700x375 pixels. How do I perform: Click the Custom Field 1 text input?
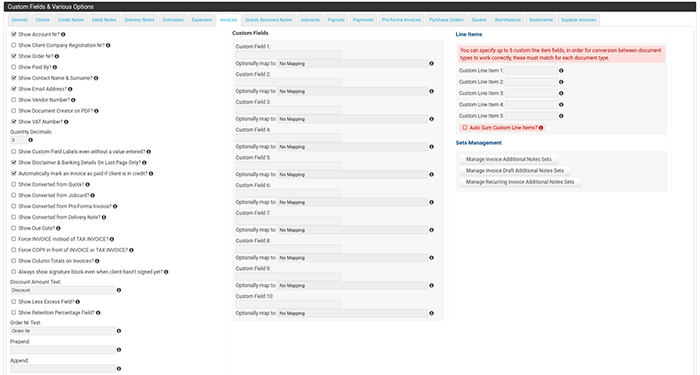tap(288, 55)
